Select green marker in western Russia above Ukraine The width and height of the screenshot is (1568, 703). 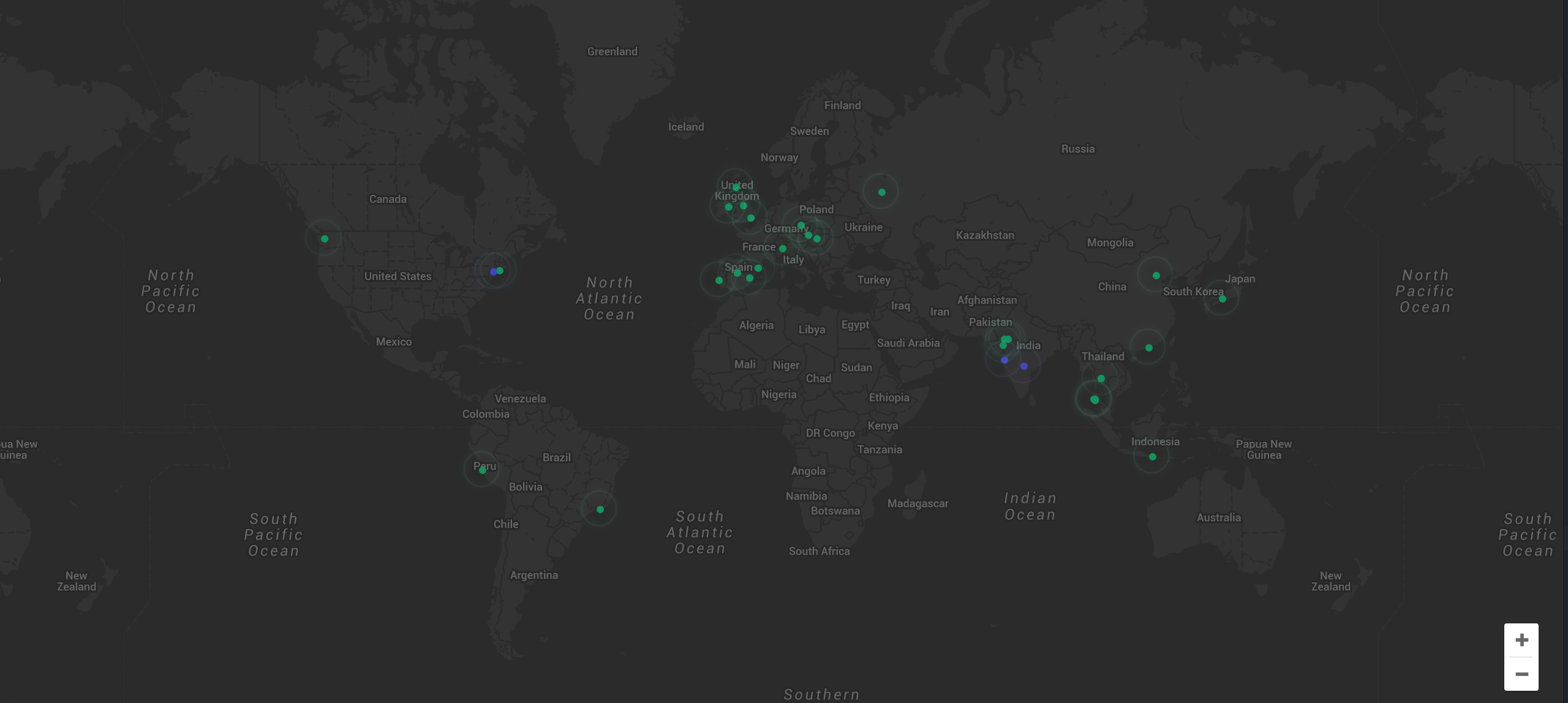coord(882,192)
